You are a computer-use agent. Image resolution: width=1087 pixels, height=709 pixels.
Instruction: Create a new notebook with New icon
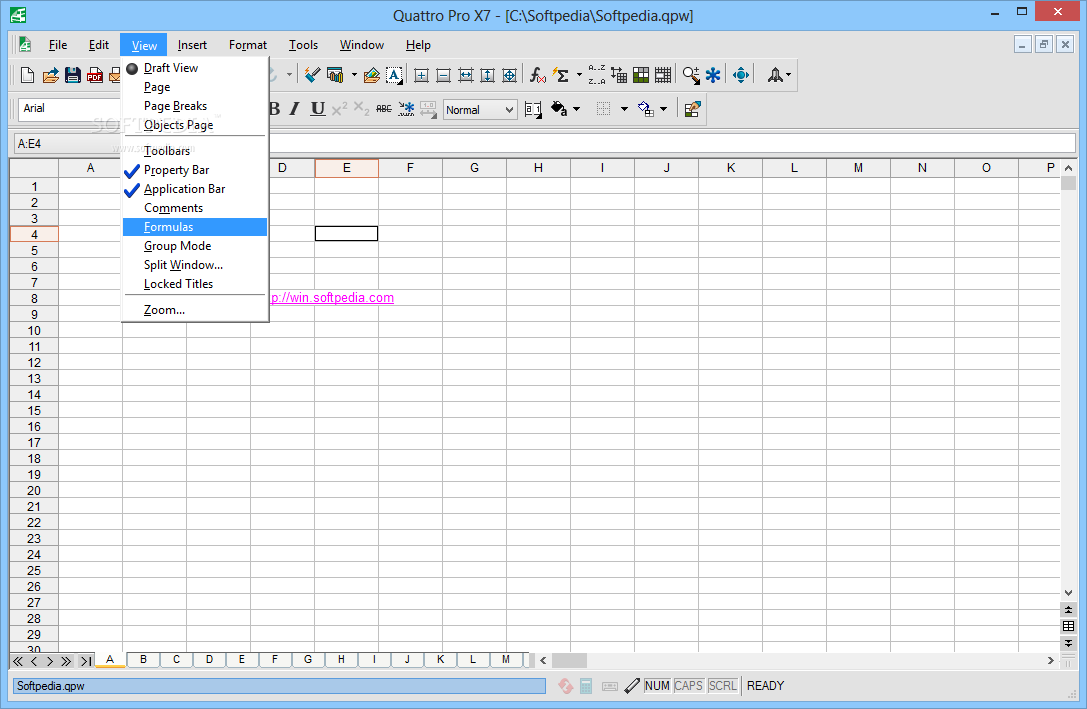(x=28, y=75)
